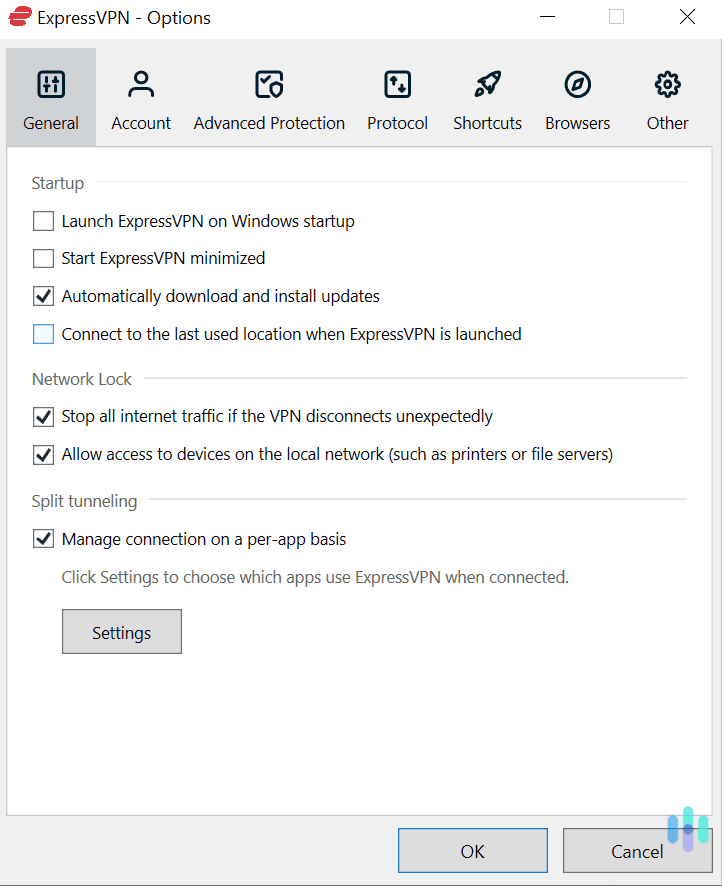Click the Shortcuts rocket icon

click(x=487, y=84)
